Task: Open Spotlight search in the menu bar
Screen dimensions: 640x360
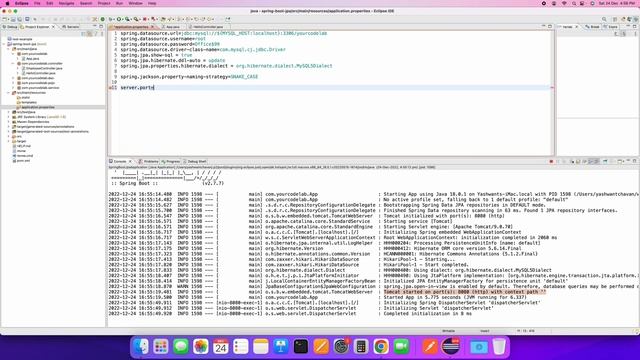Action: click(x=574, y=3)
